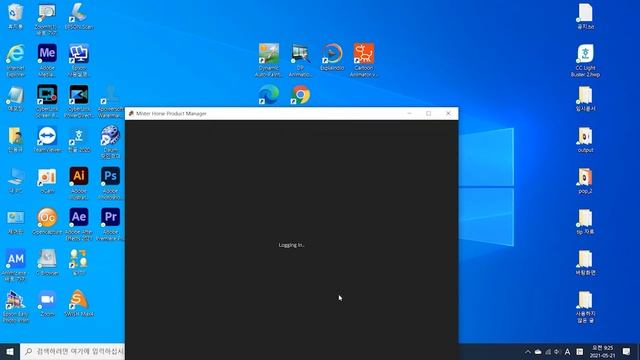Launch Google Chrome from the desktop

[x=300, y=94]
